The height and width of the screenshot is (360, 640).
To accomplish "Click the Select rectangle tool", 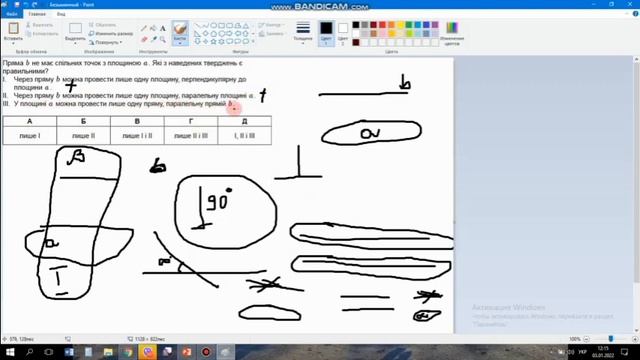I will (75, 29).
